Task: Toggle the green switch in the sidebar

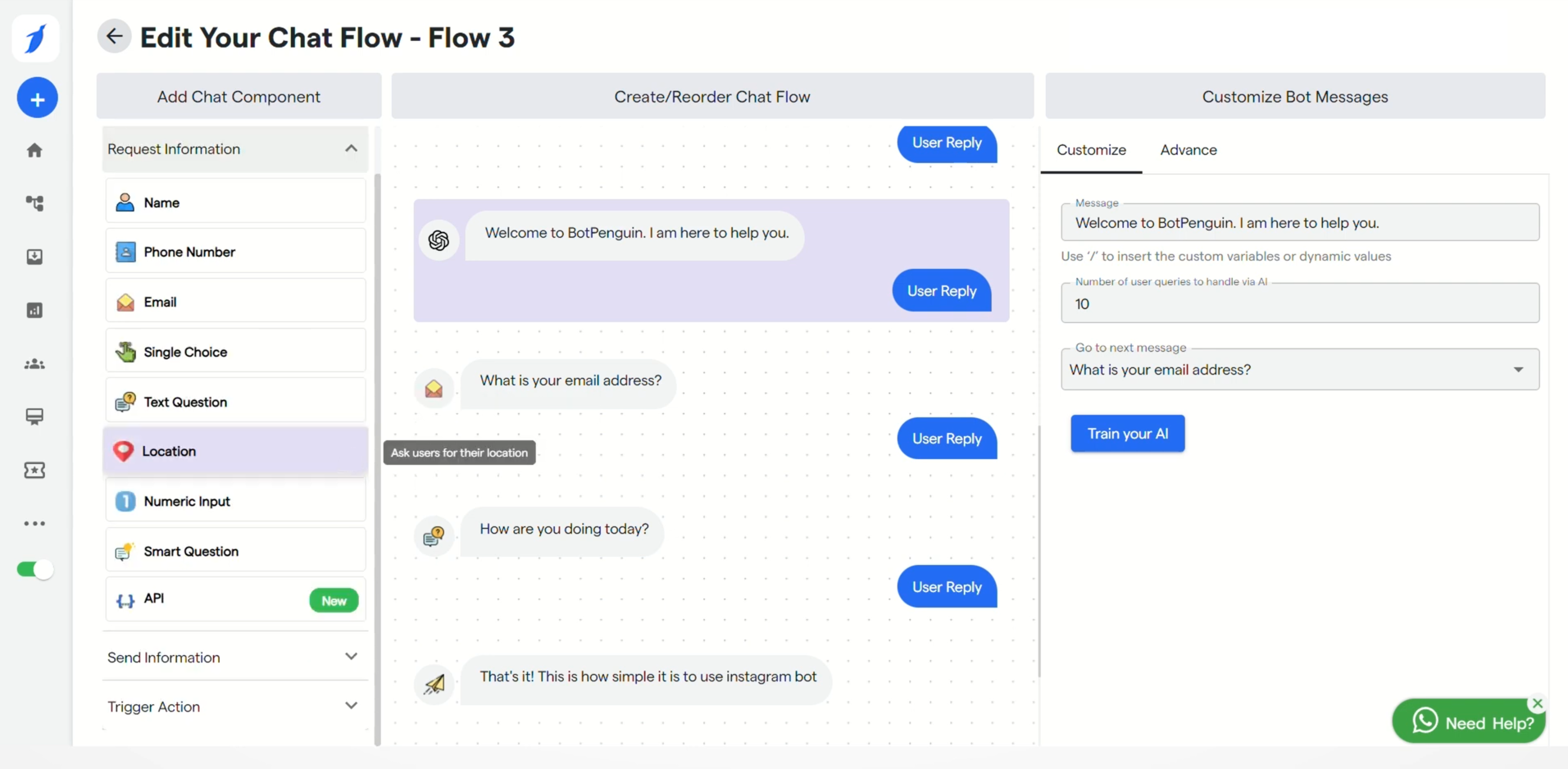Action: 34,569
